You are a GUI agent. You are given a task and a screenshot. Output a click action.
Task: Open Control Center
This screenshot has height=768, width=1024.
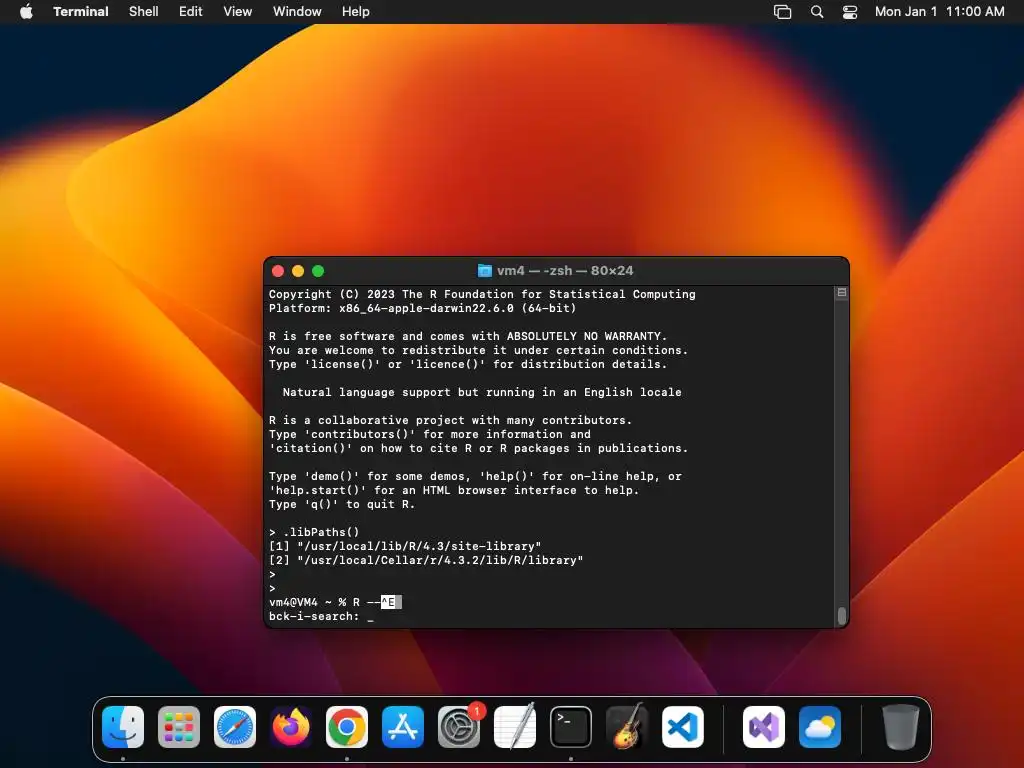tap(850, 11)
